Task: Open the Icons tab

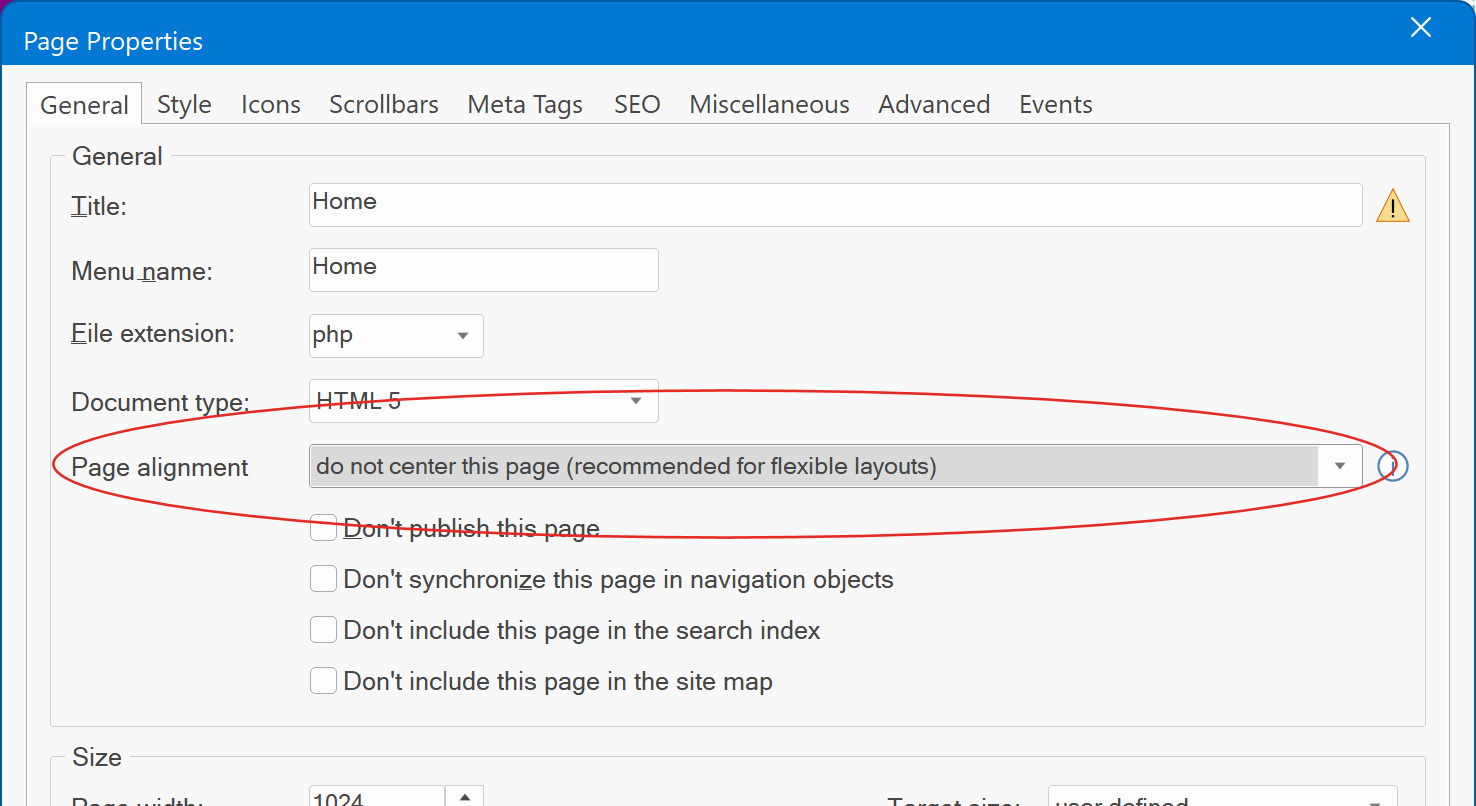Action: point(271,105)
